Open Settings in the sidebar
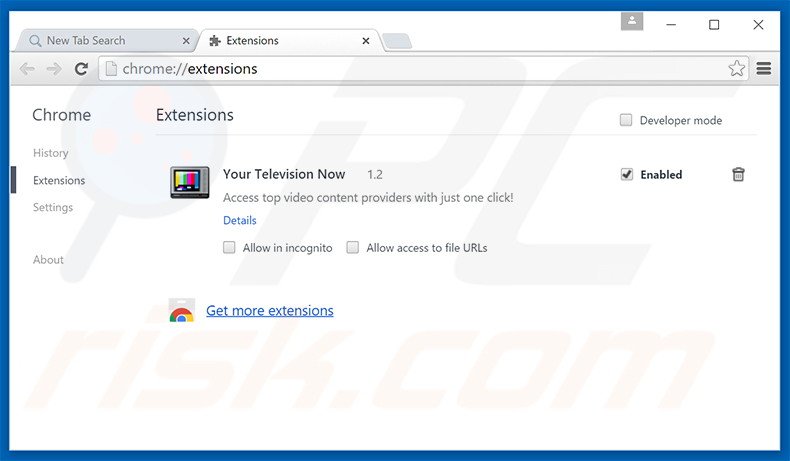Viewport: 790px width, 461px height. click(53, 207)
